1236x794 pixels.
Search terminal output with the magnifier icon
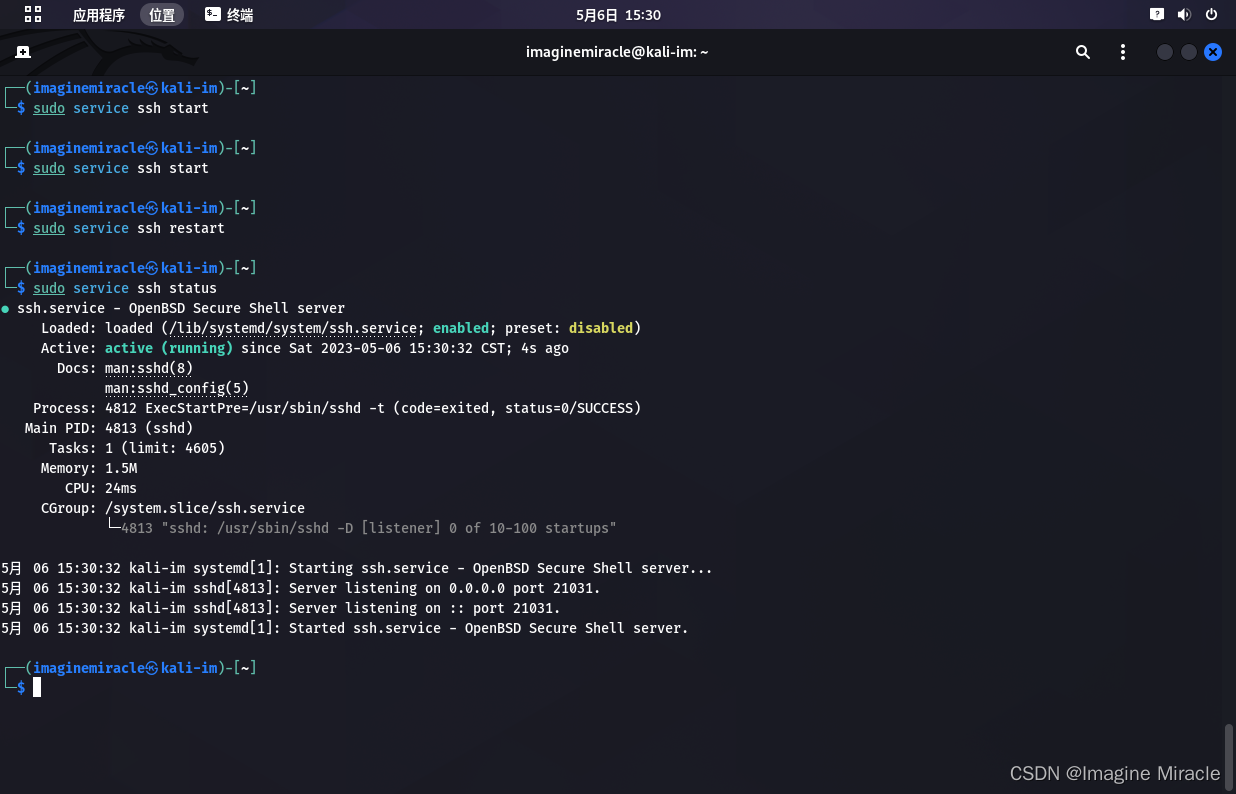(1082, 52)
